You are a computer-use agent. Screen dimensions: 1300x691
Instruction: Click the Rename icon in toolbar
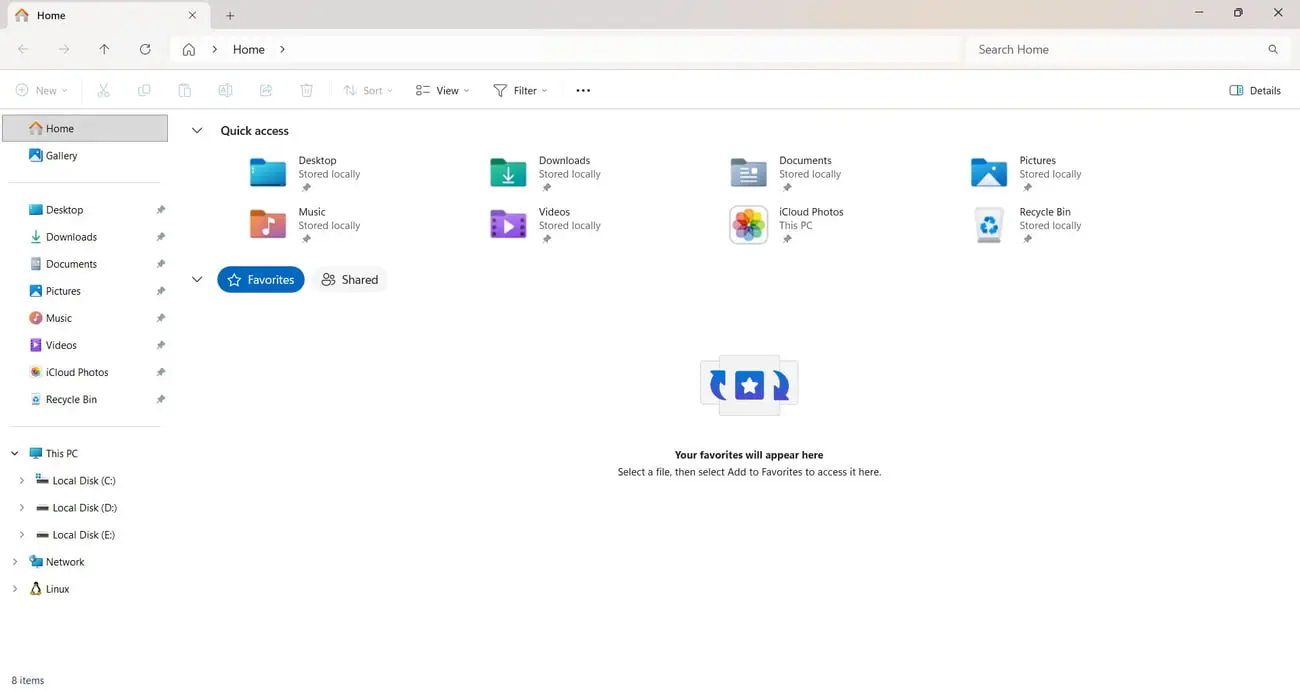pyautogui.click(x=225, y=90)
